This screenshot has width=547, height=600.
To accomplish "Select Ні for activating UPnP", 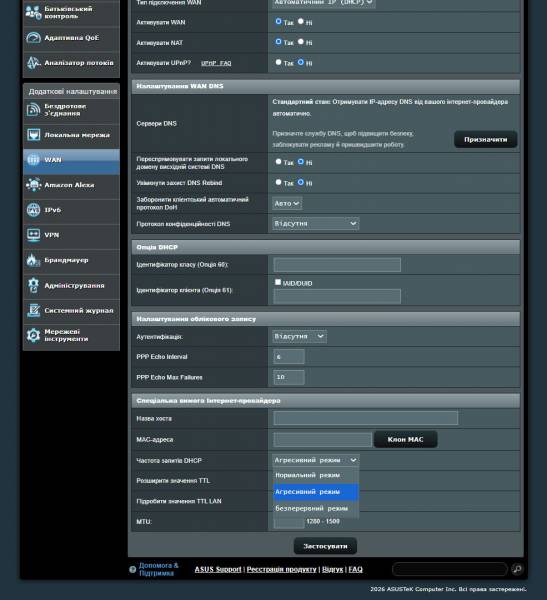I will 301,62.
